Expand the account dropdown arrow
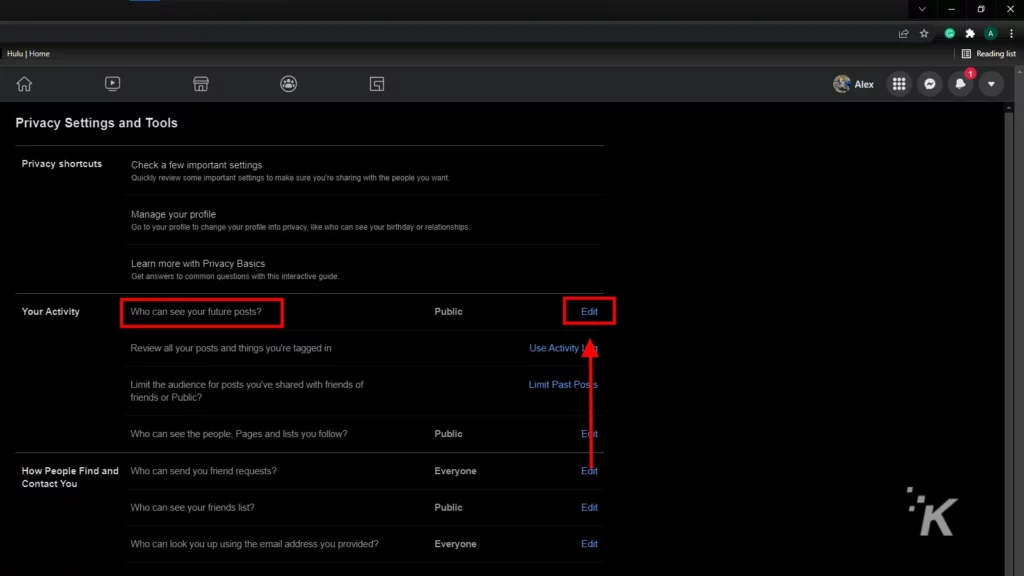The height and width of the screenshot is (576, 1024). pos(991,84)
